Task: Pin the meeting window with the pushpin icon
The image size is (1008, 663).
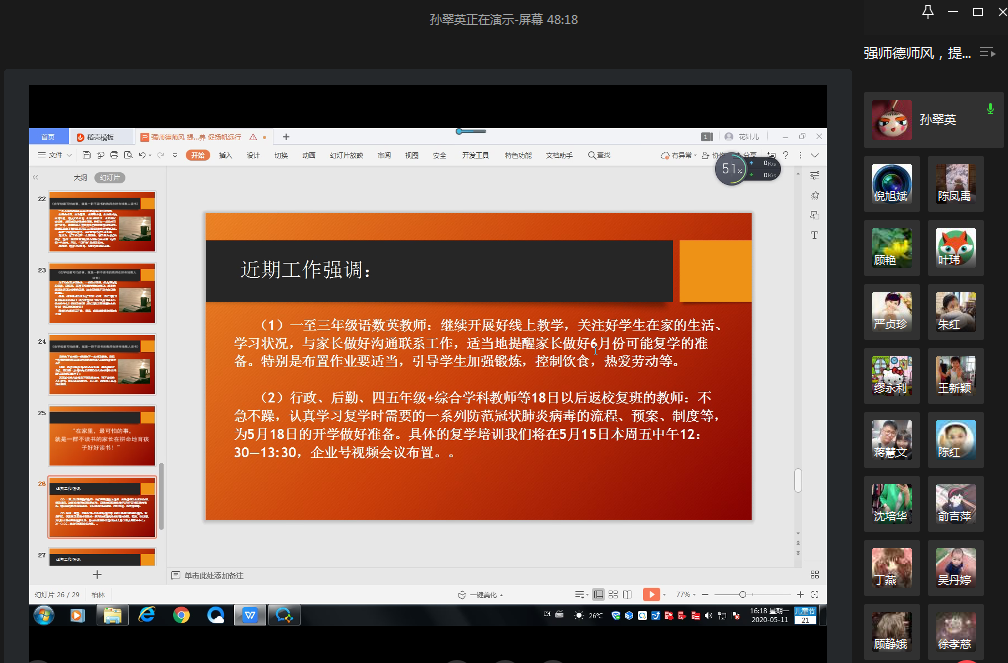Action: (x=928, y=12)
